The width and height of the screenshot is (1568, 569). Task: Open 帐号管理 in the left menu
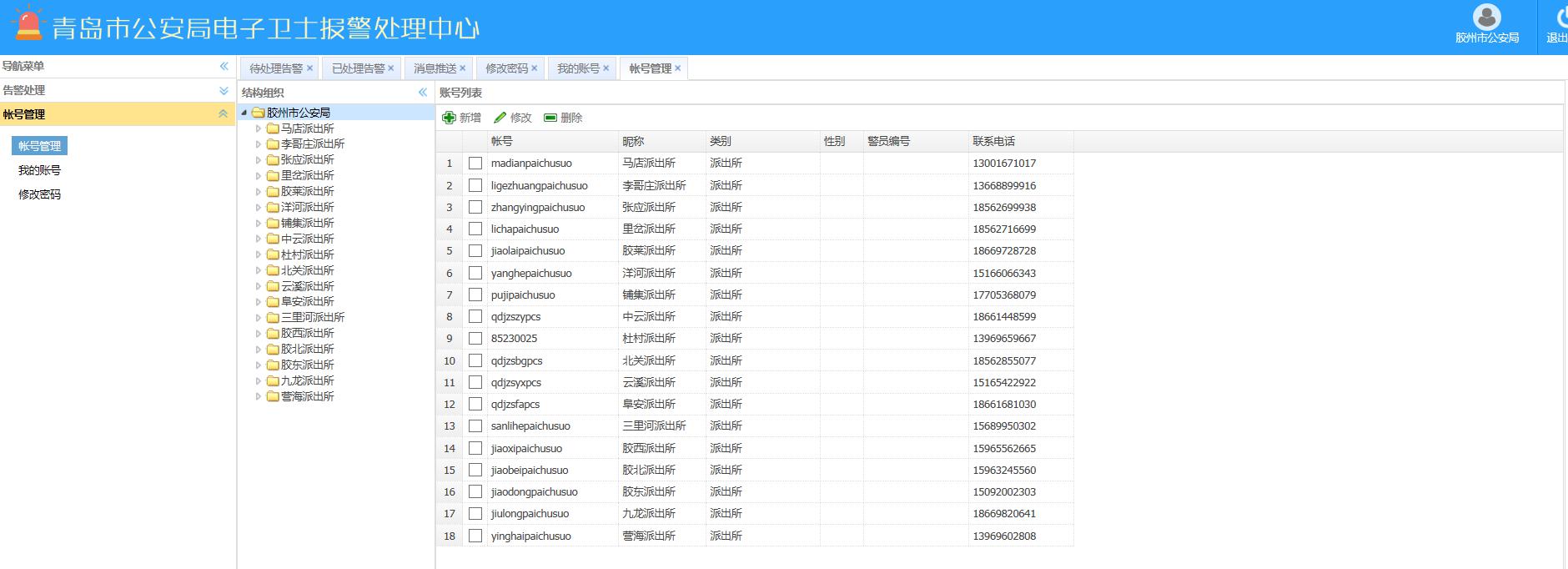pyautogui.click(x=40, y=146)
